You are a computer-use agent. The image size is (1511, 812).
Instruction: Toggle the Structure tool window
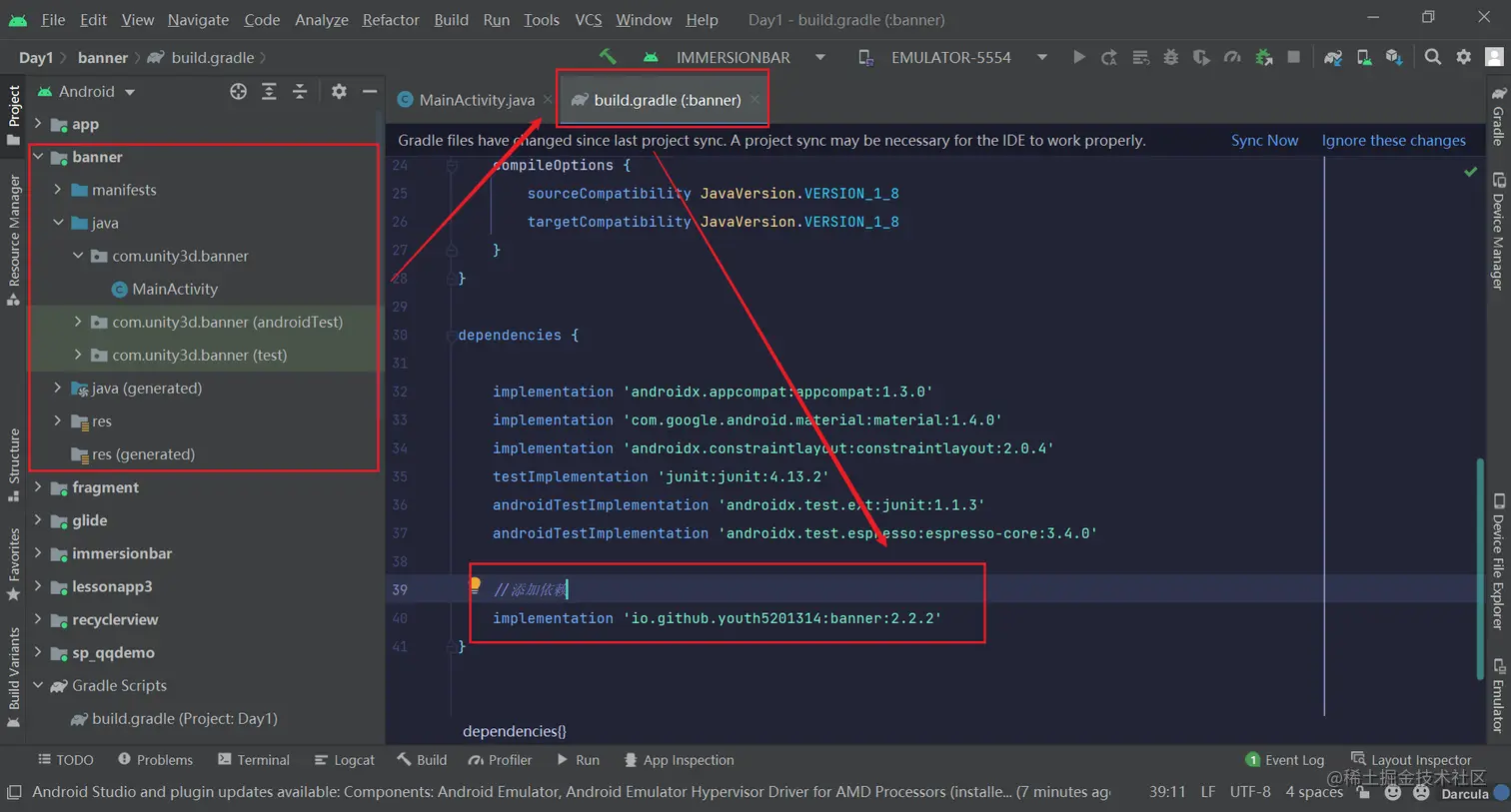14,464
